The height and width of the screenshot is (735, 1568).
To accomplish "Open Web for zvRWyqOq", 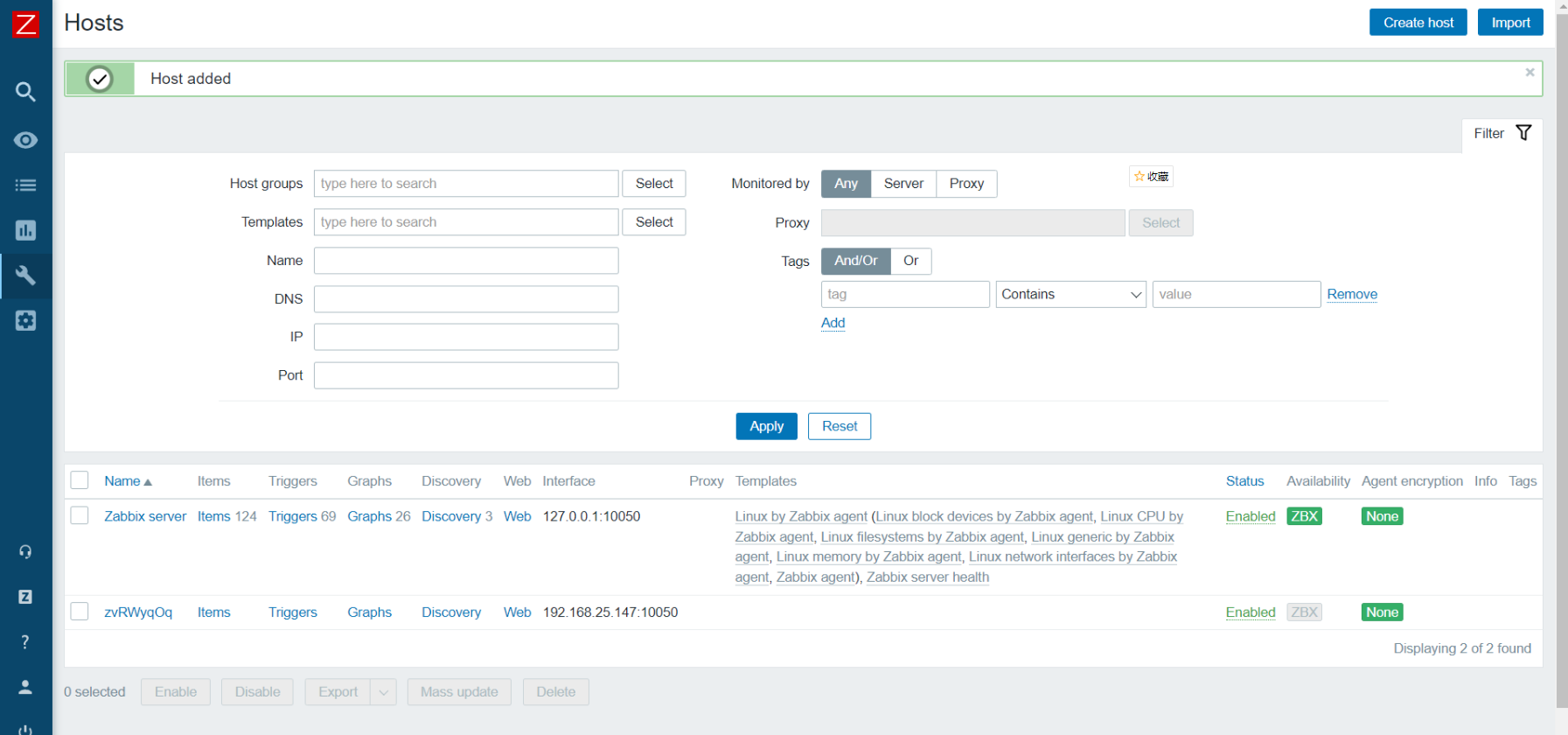I will [517, 612].
